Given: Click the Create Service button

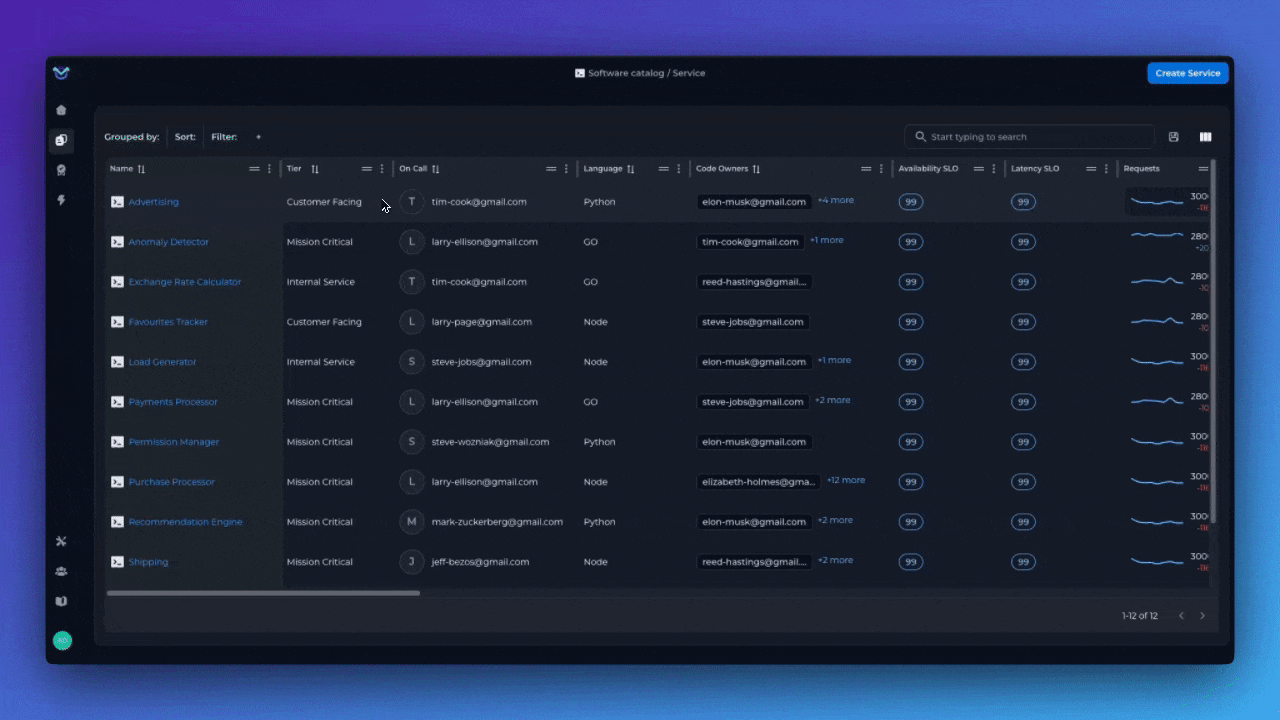Looking at the screenshot, I should 1187,73.
